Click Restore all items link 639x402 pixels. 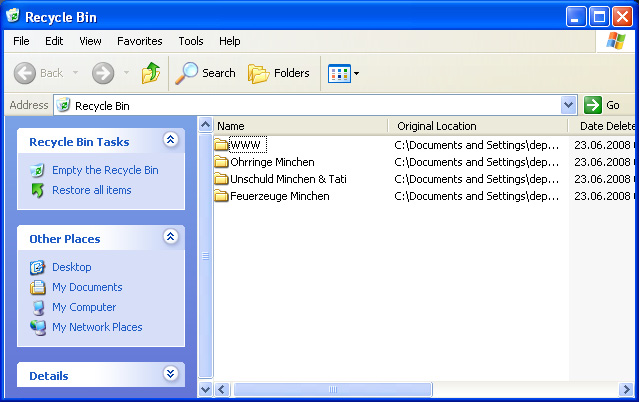(x=91, y=190)
